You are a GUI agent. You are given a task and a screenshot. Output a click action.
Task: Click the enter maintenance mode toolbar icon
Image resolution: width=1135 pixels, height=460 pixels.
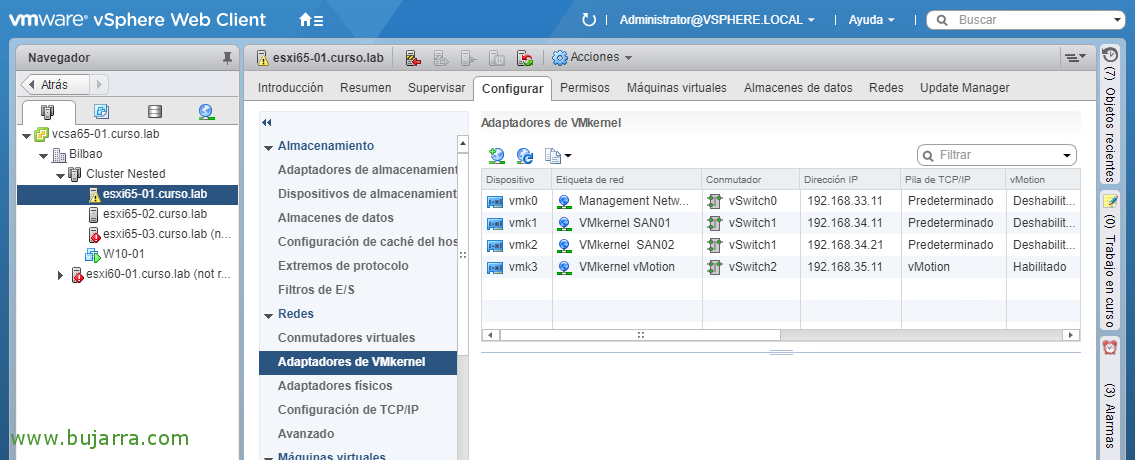tap(413, 58)
